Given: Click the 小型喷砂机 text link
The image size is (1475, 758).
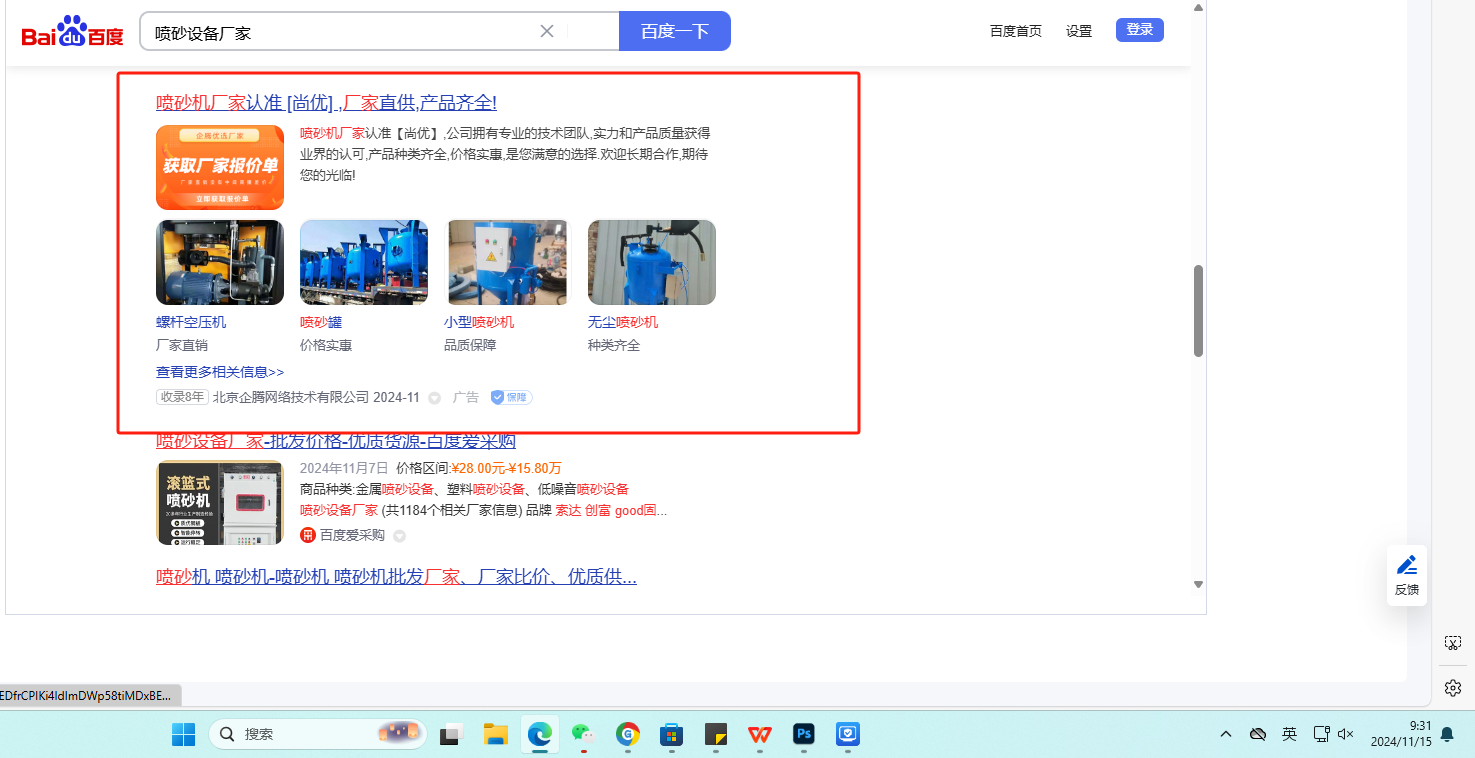Looking at the screenshot, I should (x=479, y=322).
